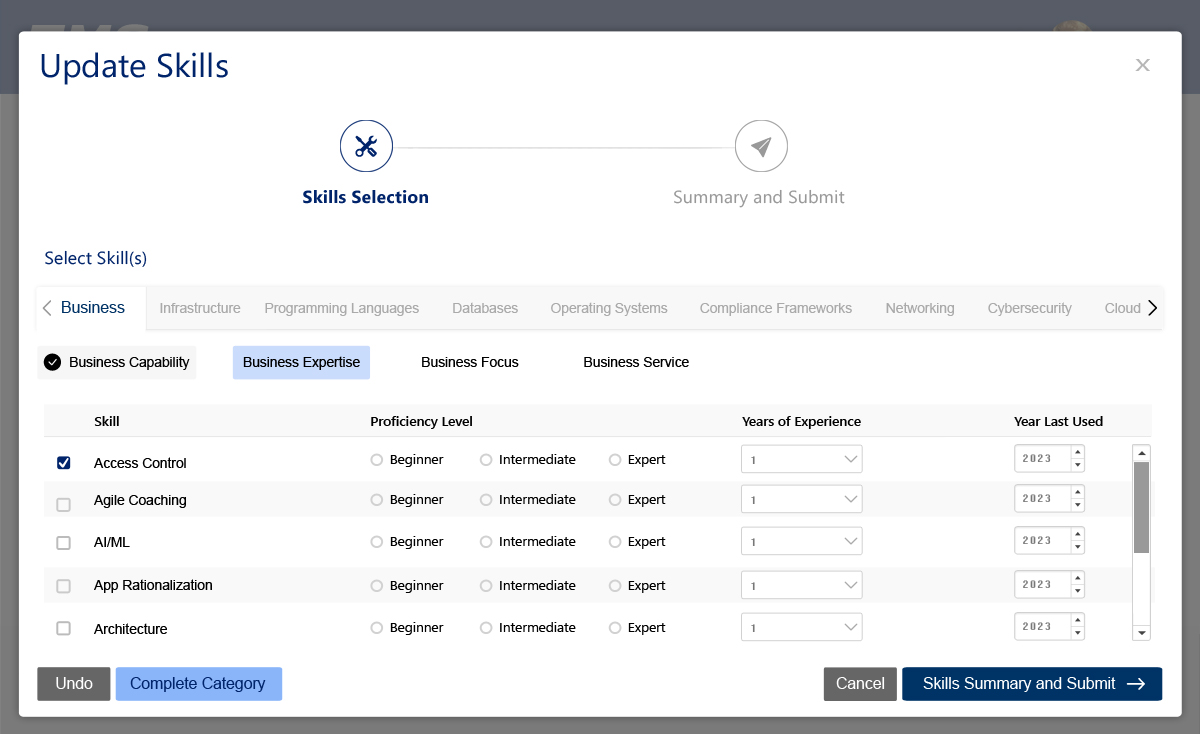
Task: Select Intermediate for App Rationalization
Action: [486, 586]
